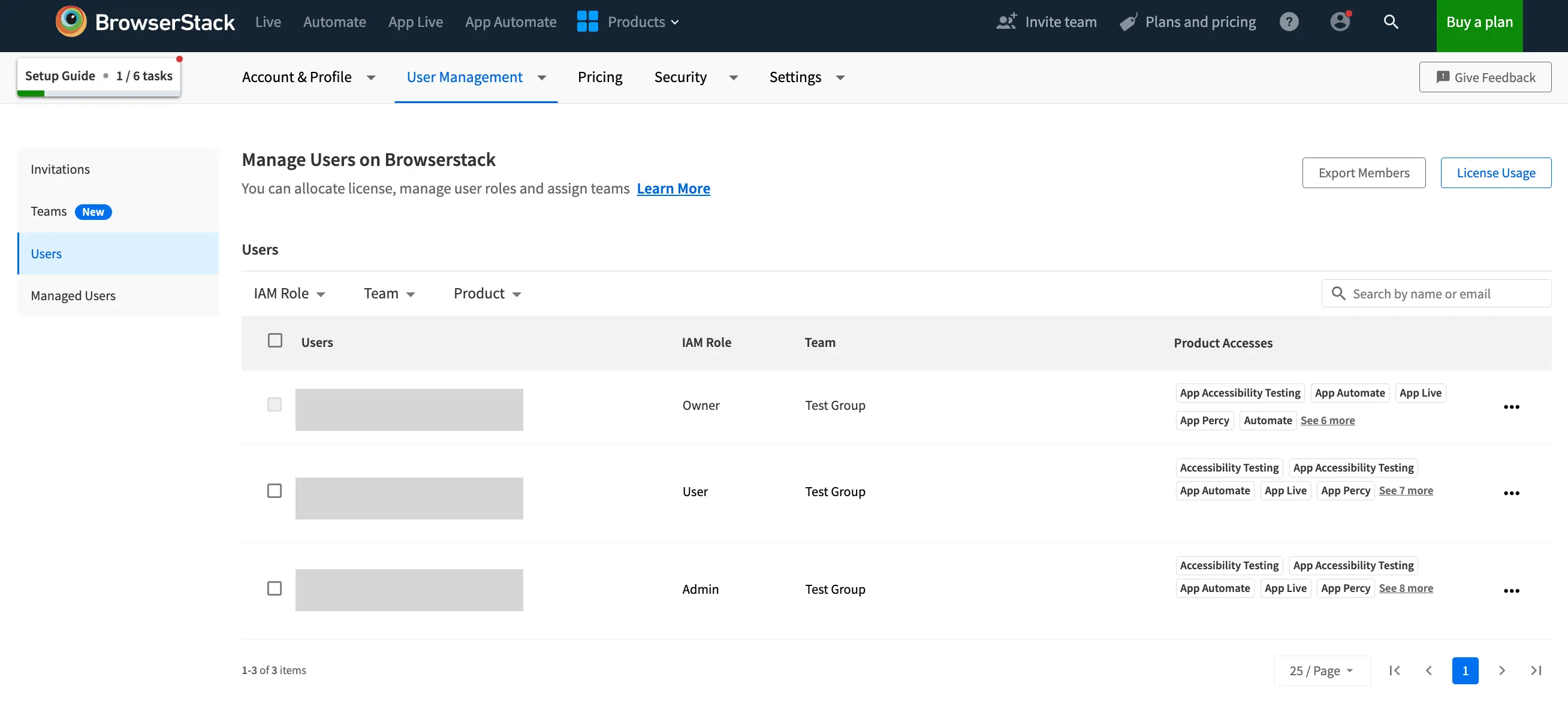Click the BrowserStack logo icon
The image size is (1568, 725).
tap(70, 21)
